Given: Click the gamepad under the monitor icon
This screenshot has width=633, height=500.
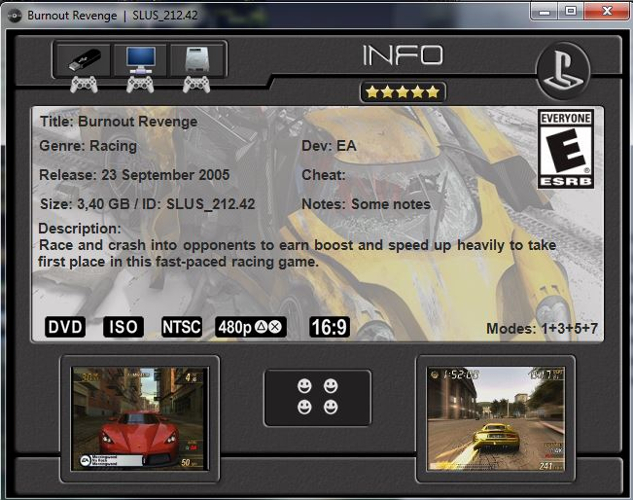Looking at the screenshot, I should click(140, 84).
